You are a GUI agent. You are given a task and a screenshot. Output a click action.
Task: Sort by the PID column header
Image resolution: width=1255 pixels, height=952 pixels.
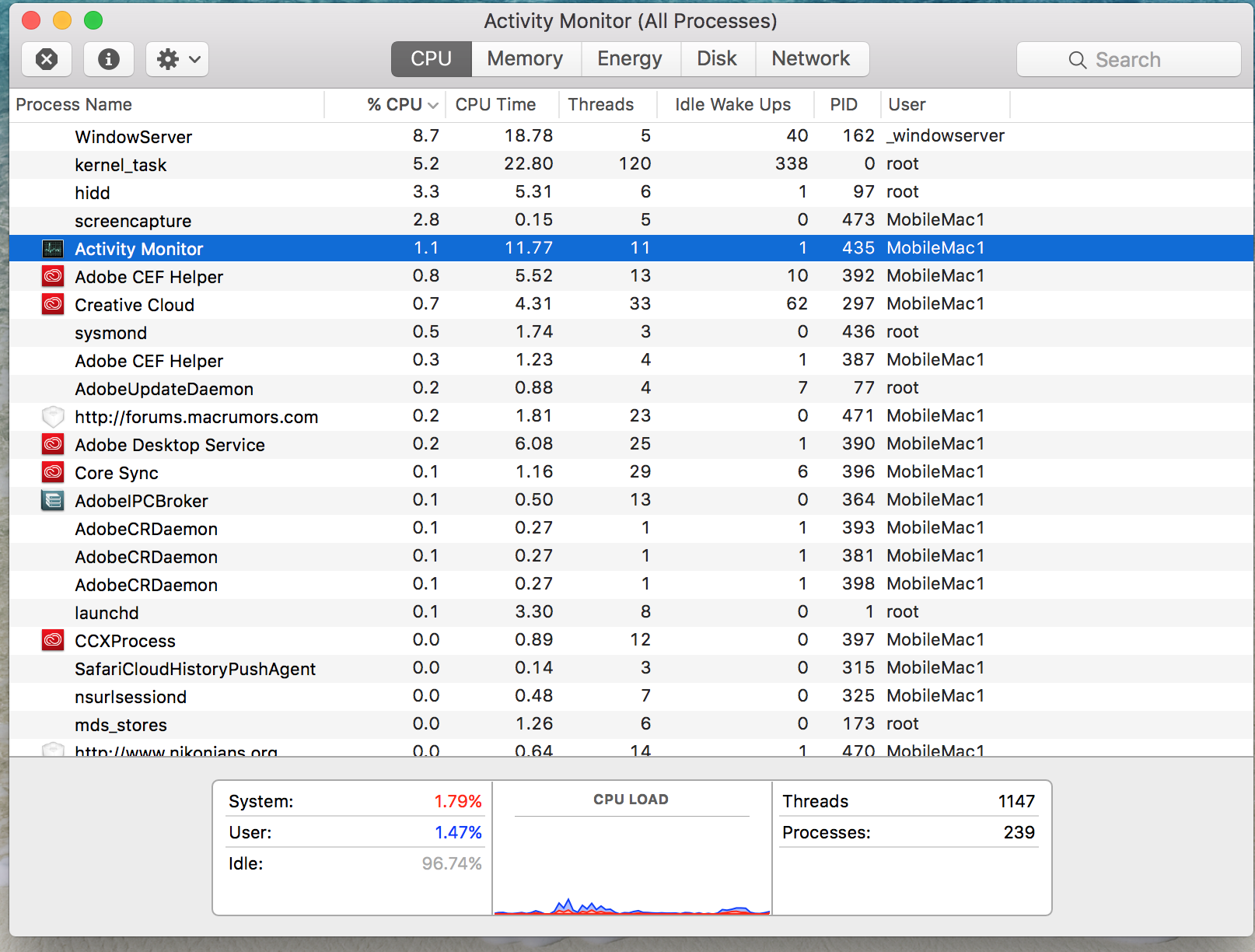[x=848, y=104]
